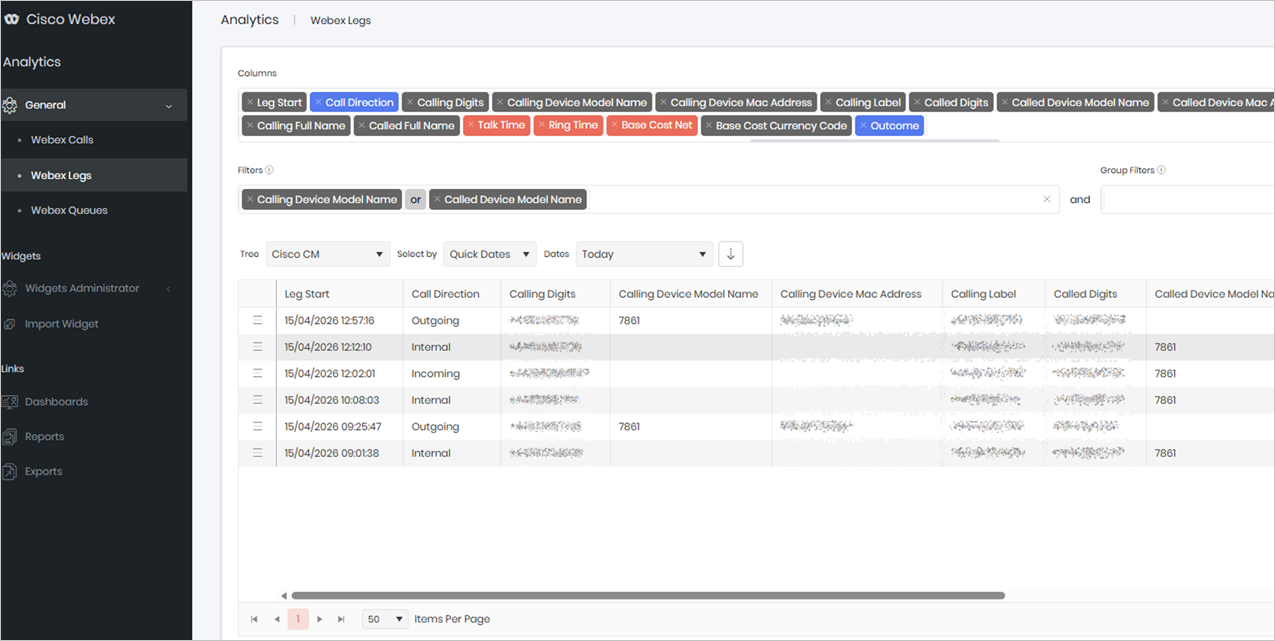Open Dashboards link in sidebar
This screenshot has height=641, width=1275.
[56, 402]
